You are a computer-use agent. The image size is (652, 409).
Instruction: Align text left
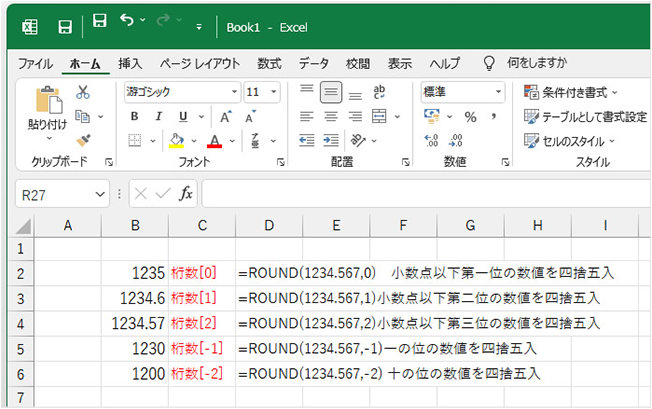click(306, 116)
